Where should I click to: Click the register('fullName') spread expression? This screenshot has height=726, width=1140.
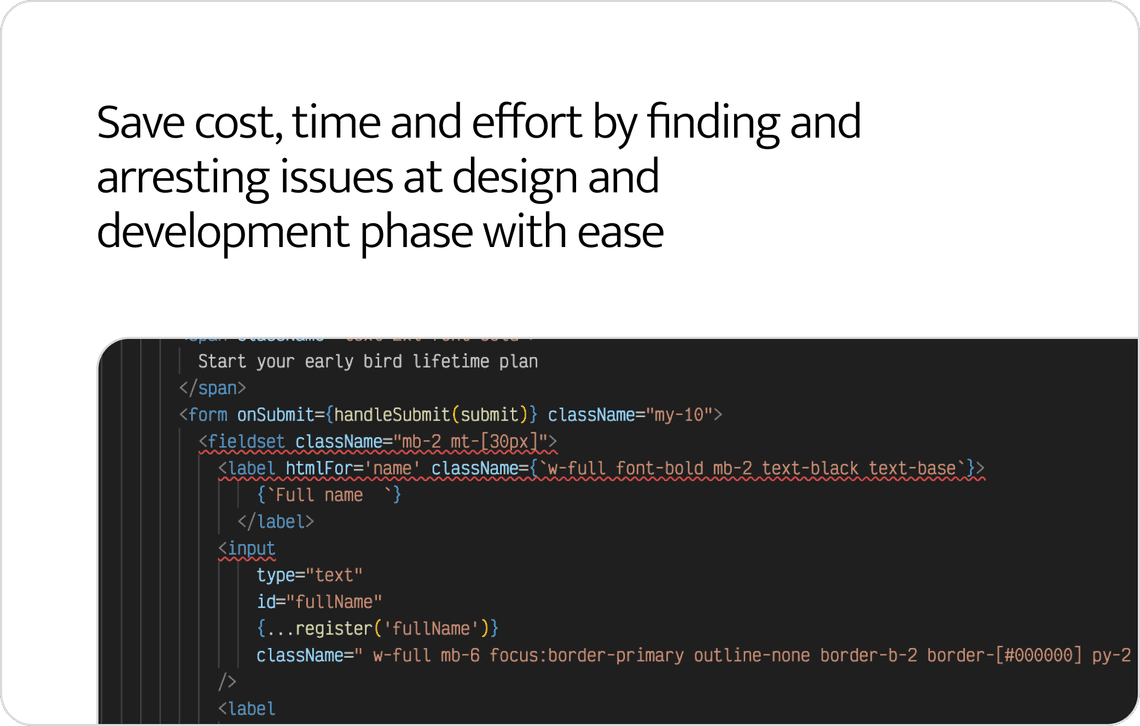377,629
